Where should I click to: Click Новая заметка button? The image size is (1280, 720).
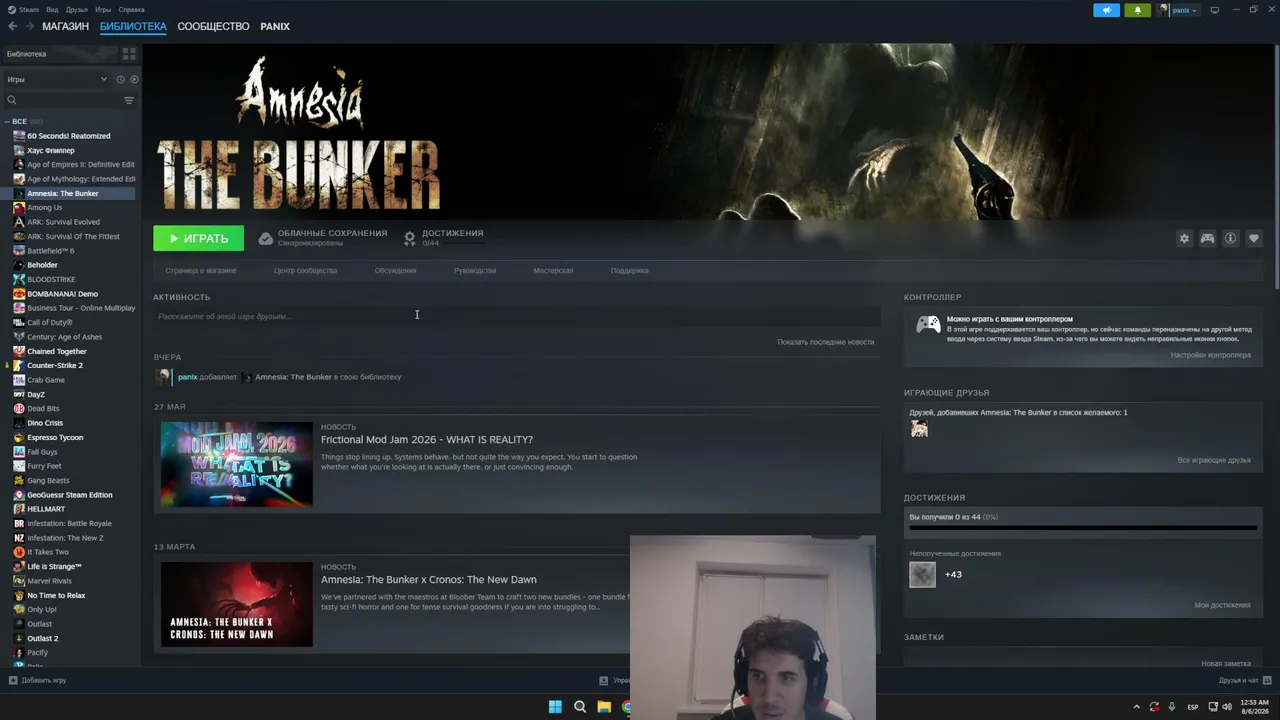[x=1226, y=663]
